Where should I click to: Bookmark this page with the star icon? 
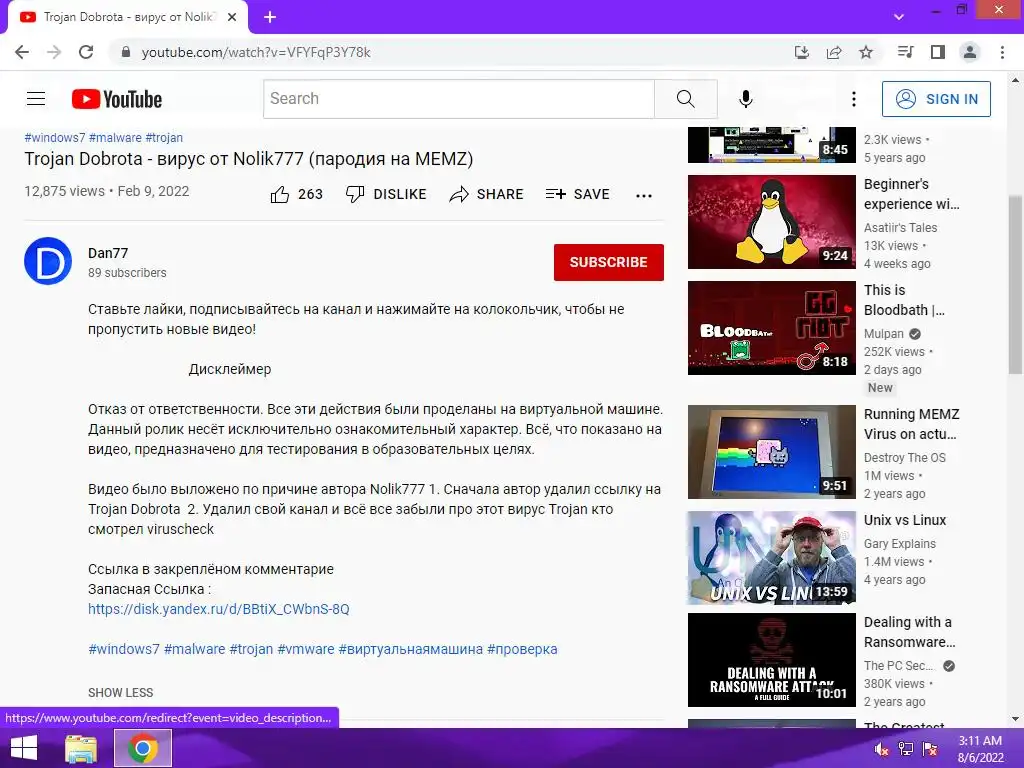point(866,52)
